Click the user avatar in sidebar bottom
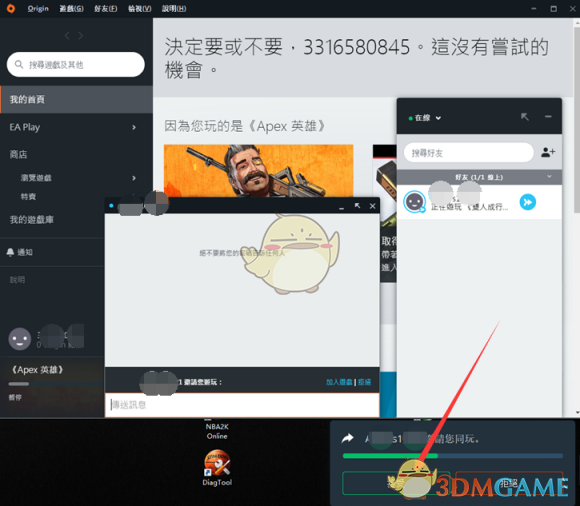Viewport: 580px width, 506px height. click(x=20, y=339)
